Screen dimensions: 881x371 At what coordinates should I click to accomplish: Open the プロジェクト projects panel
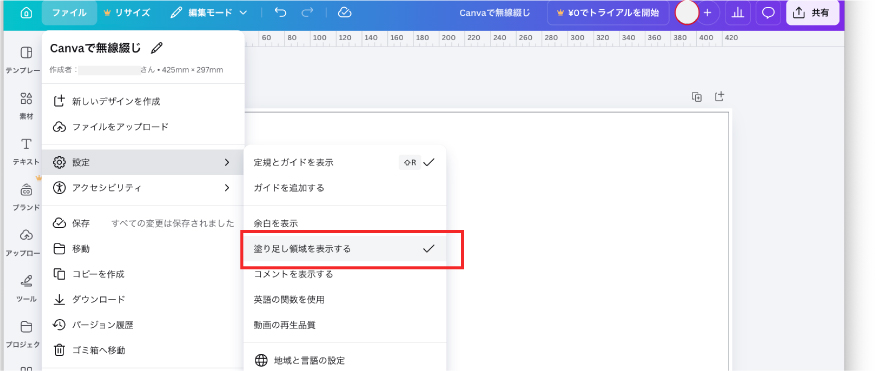point(24,334)
